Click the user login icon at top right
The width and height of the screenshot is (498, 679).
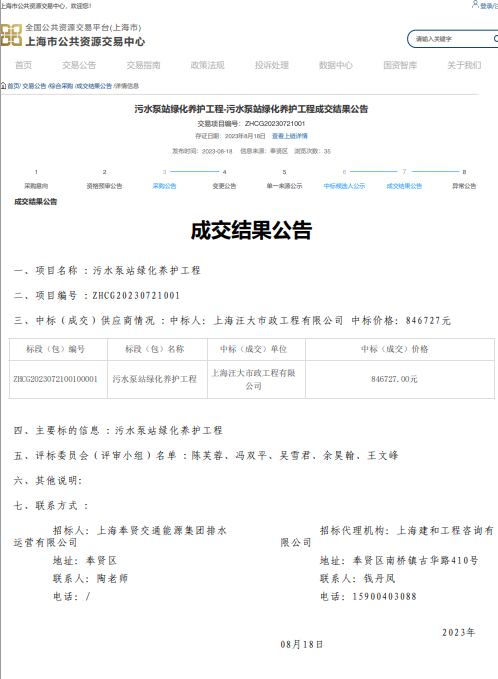click(475, 5)
